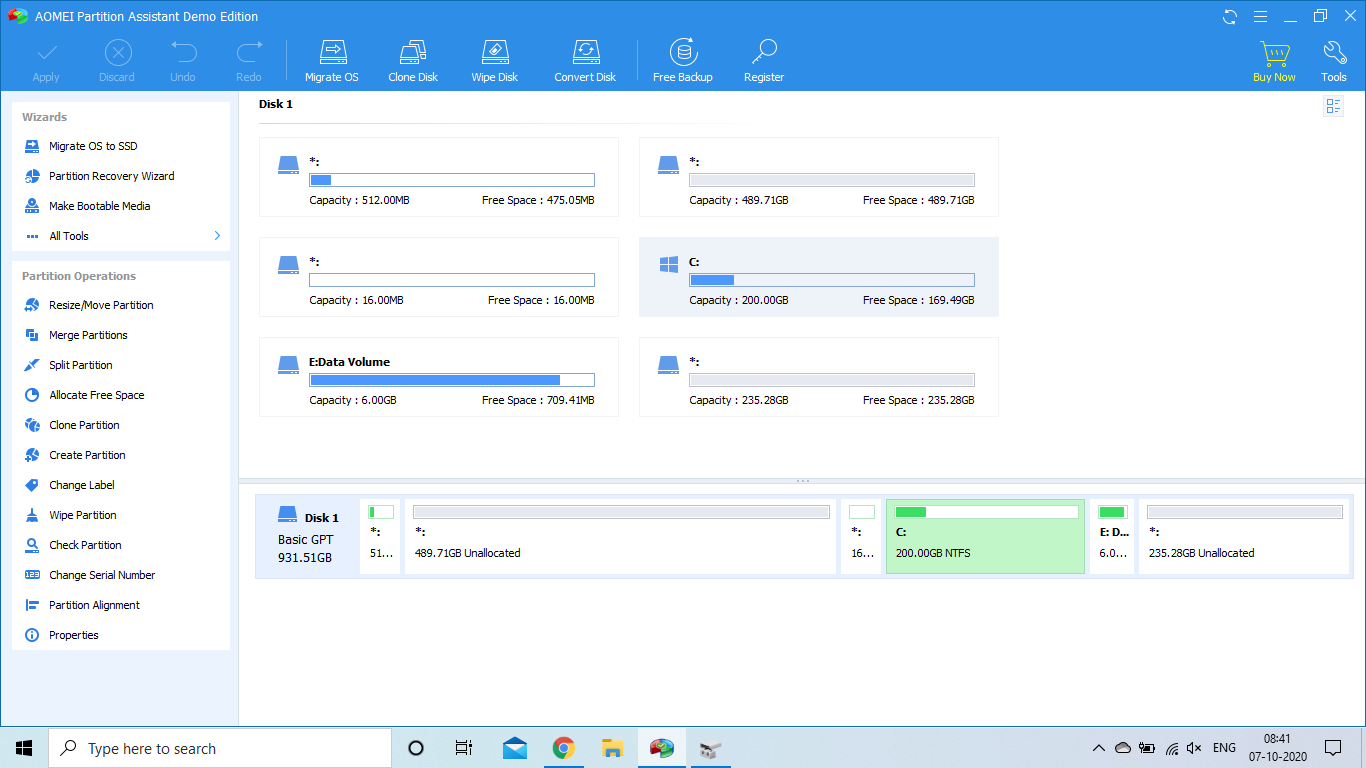The width and height of the screenshot is (1366, 768).
Task: Open Chrome from the taskbar
Action: pos(564,748)
